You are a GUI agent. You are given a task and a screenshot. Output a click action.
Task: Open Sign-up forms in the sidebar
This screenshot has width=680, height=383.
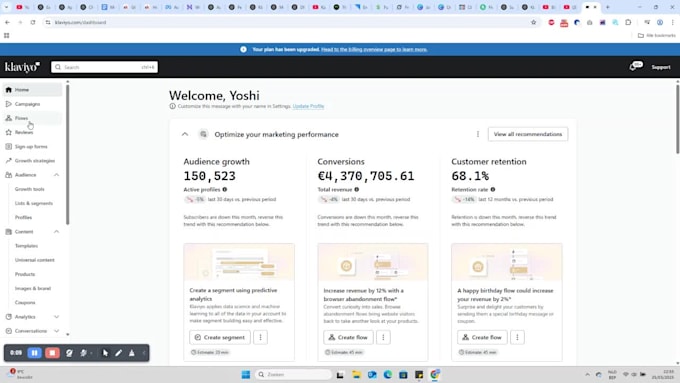pos(32,147)
